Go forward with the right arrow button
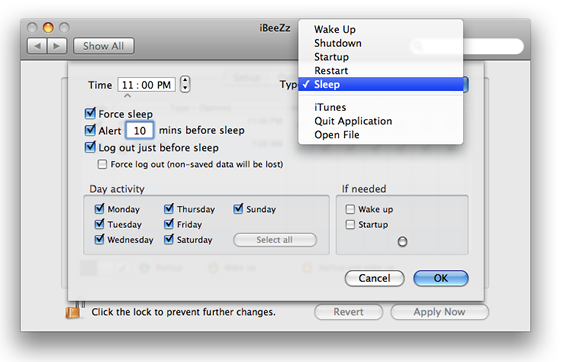Image resolution: width=564 pixels, height=362 pixels. click(x=57, y=46)
